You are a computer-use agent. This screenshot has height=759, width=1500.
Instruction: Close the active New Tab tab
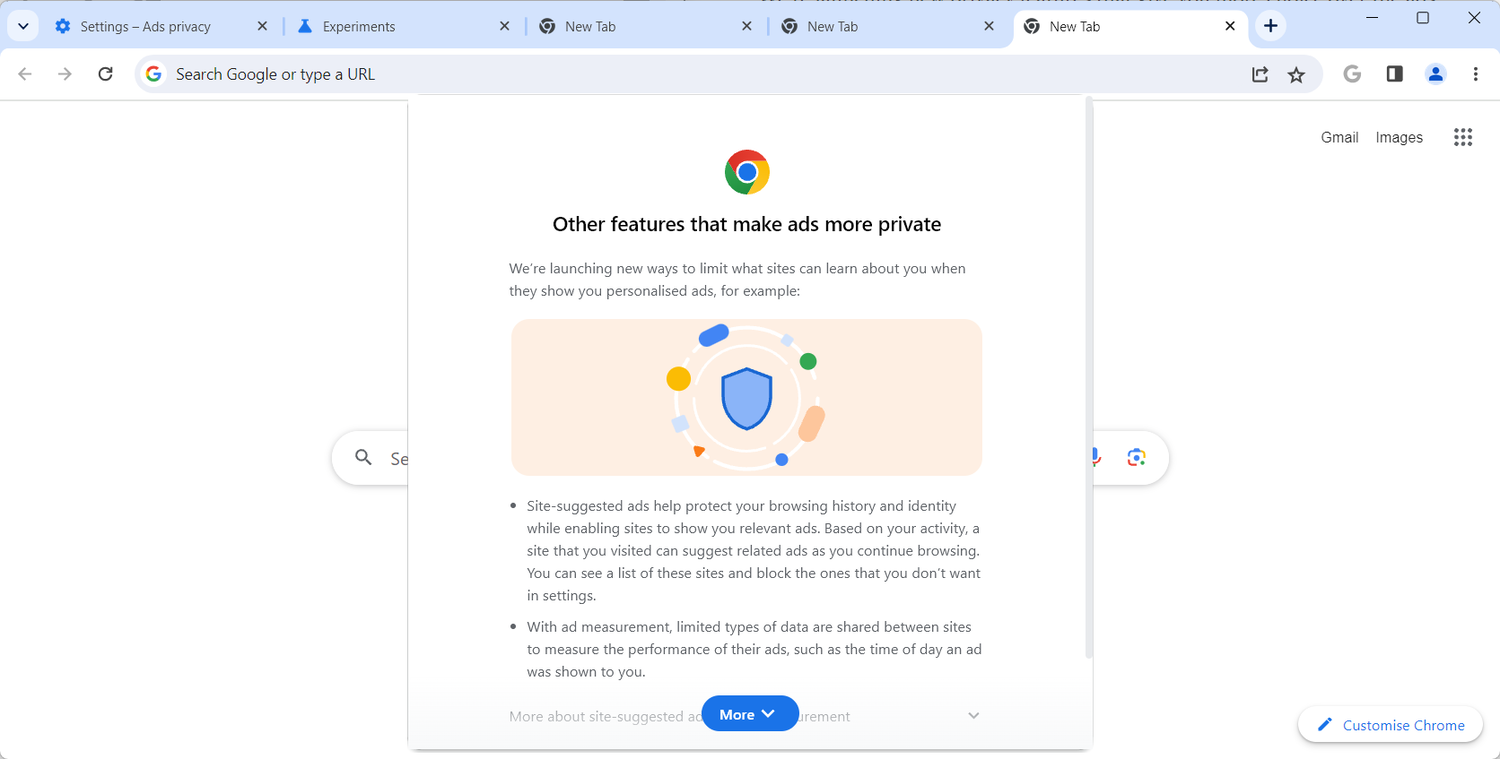click(1231, 27)
